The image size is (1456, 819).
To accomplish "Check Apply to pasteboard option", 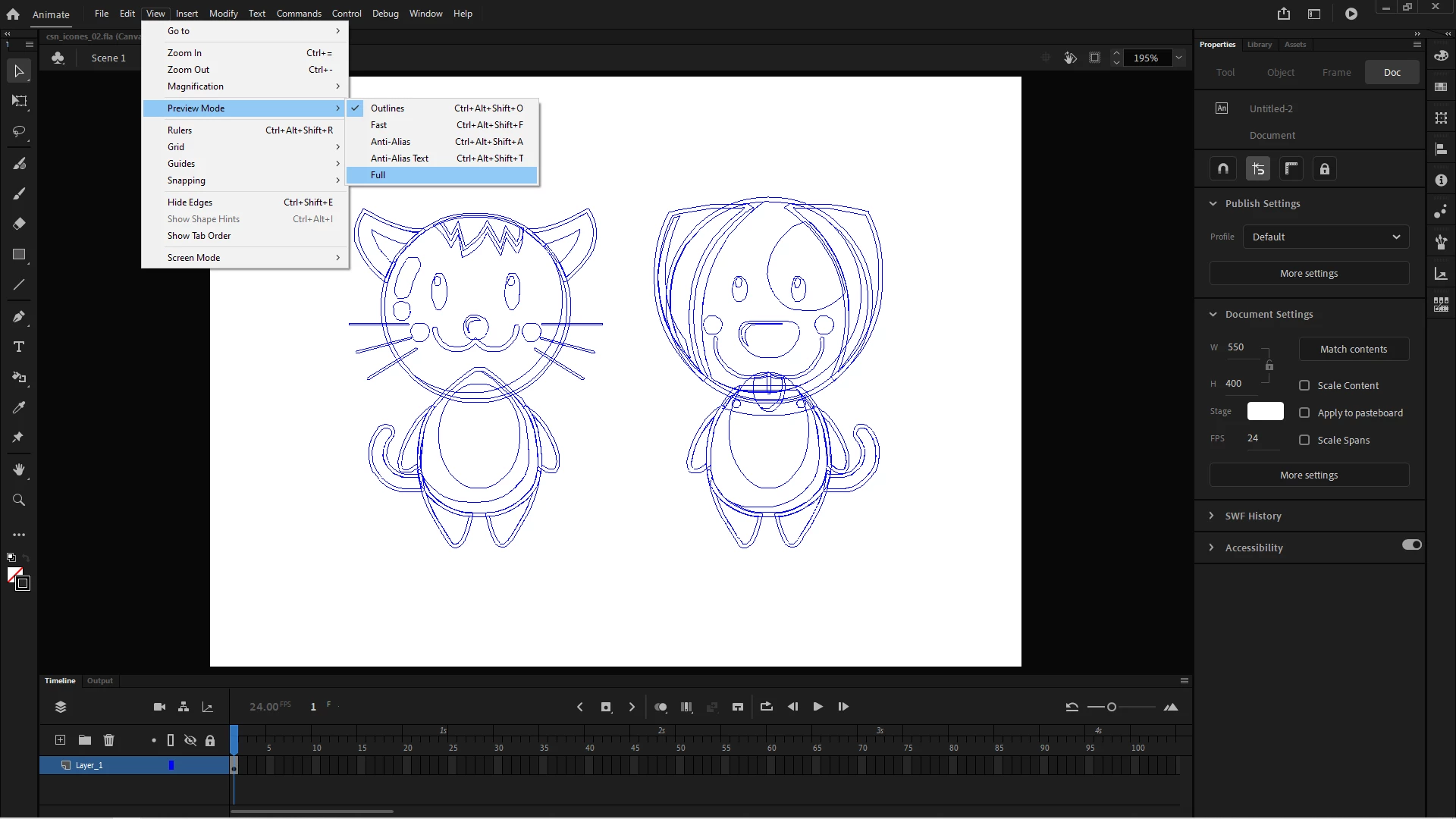I will pos(1304,413).
